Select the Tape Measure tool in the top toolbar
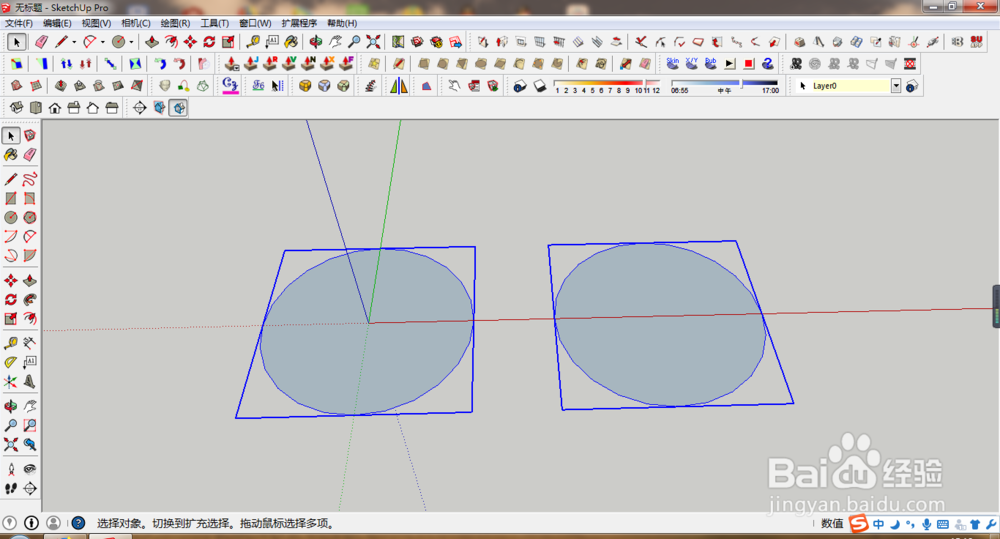 [x=253, y=42]
